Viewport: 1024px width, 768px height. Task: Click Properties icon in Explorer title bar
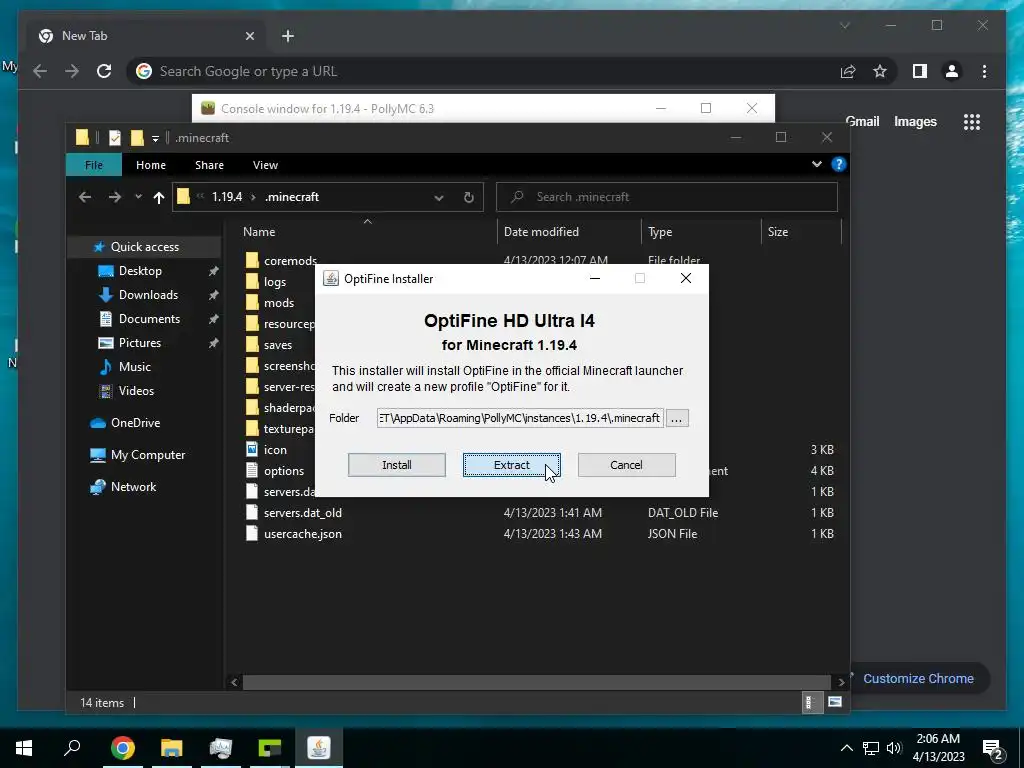115,138
